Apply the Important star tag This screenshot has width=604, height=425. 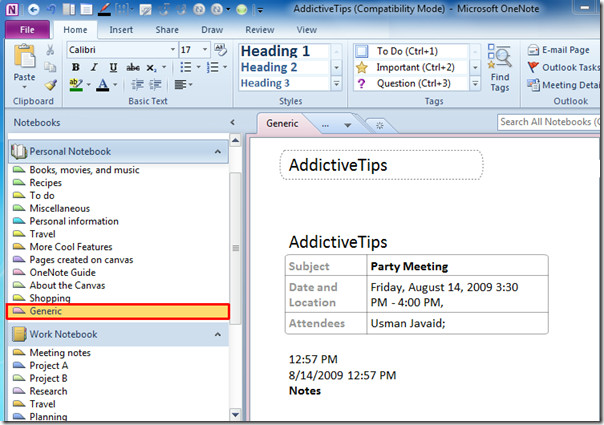click(x=362, y=67)
